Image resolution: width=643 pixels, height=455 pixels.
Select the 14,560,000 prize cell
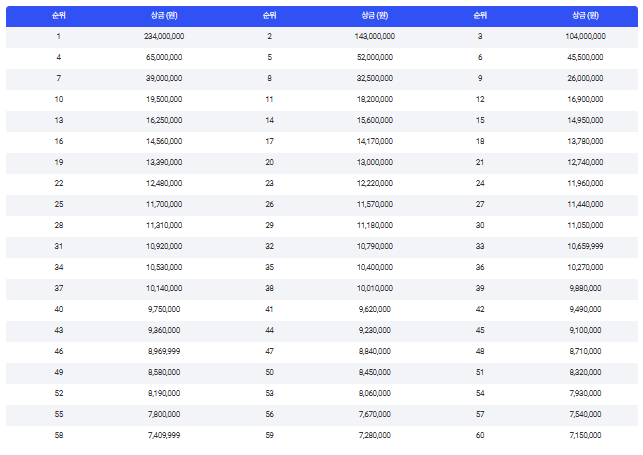(164, 141)
